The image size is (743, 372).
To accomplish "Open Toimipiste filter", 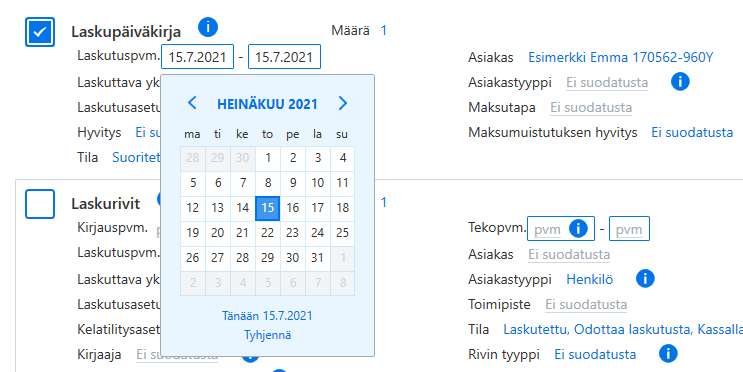I will [586, 304].
